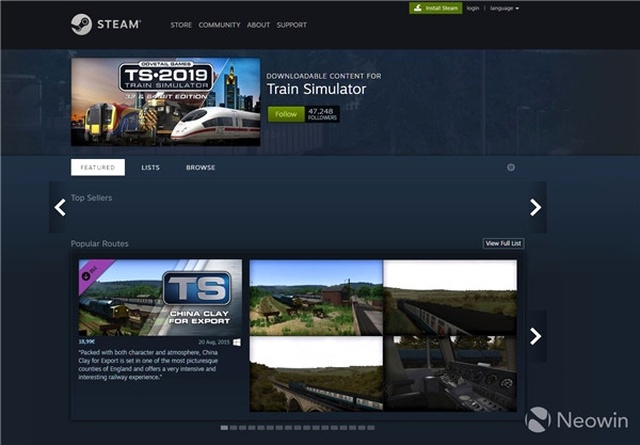
Task: Click the Top Sellers heading
Action: point(91,198)
